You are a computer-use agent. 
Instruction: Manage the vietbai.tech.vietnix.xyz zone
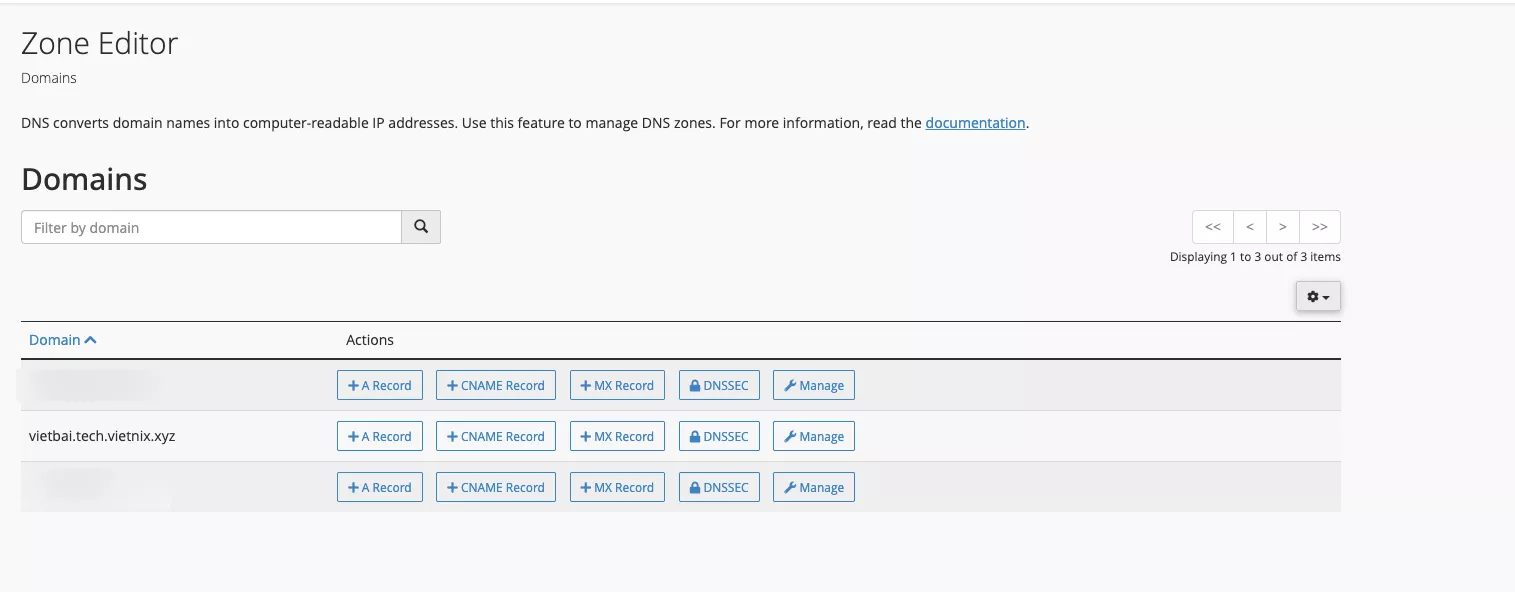pos(813,437)
